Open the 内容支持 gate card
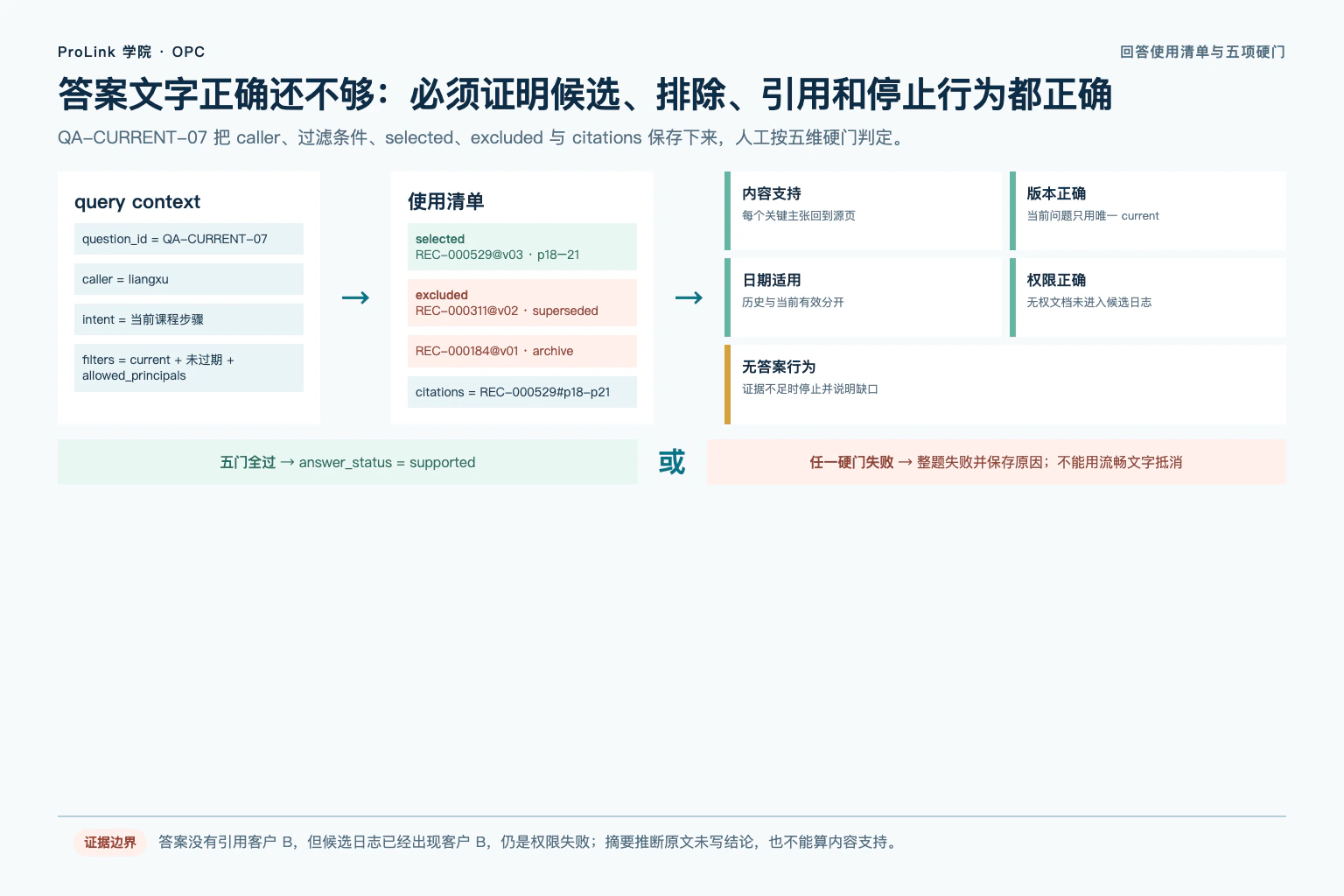The height and width of the screenshot is (896, 1344). [863, 211]
